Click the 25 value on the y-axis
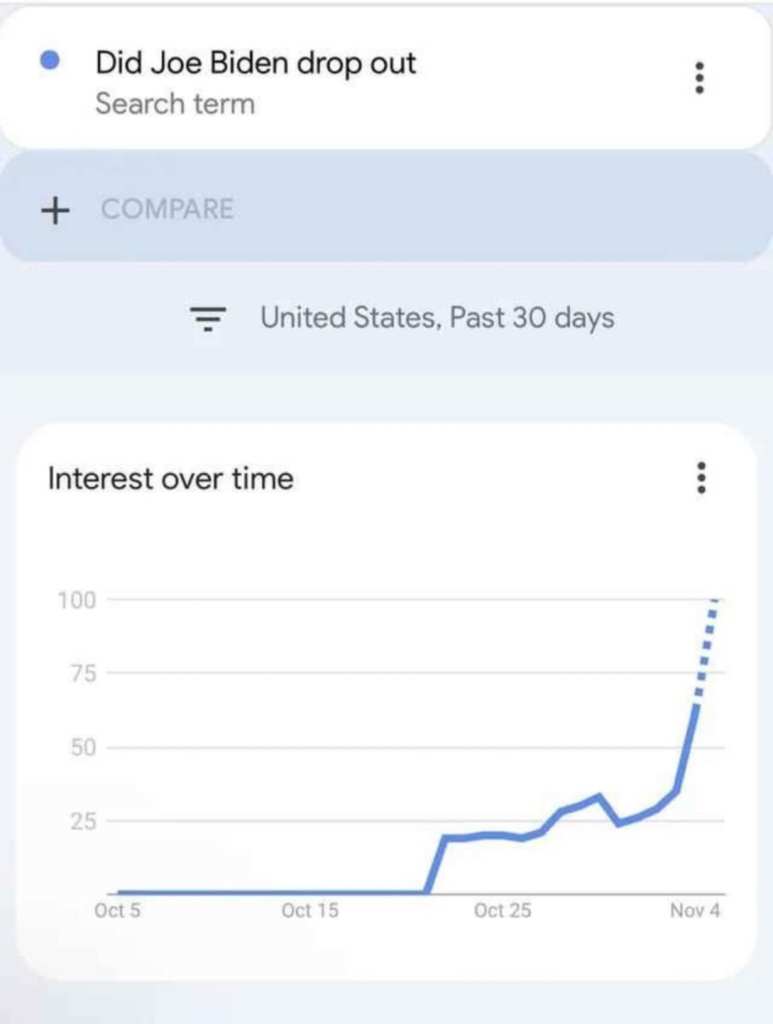 pyautogui.click(x=82, y=821)
